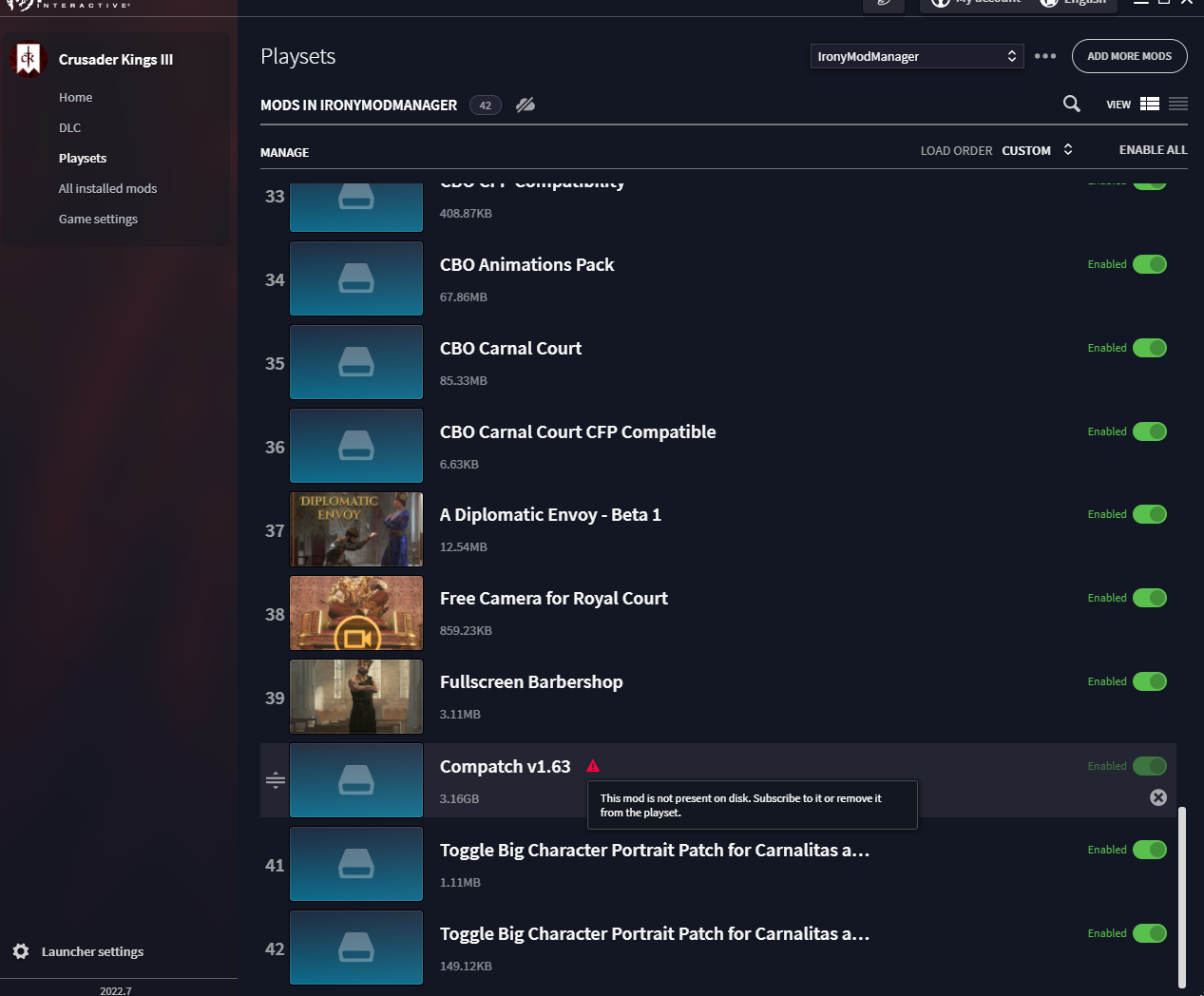Open the mod search magnifier
This screenshot has height=996, width=1204.
point(1071,104)
